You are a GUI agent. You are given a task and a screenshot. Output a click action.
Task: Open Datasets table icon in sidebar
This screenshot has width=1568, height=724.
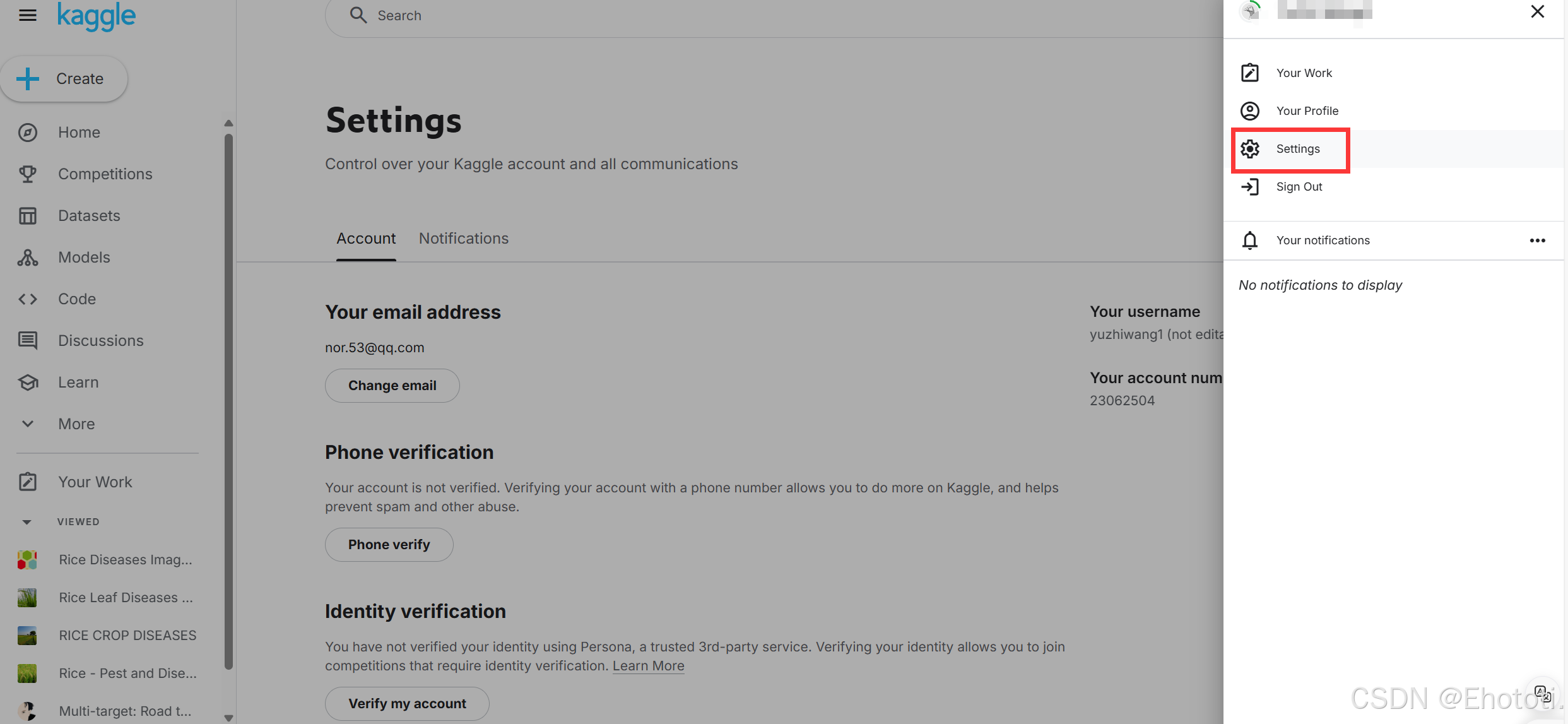coord(27,216)
